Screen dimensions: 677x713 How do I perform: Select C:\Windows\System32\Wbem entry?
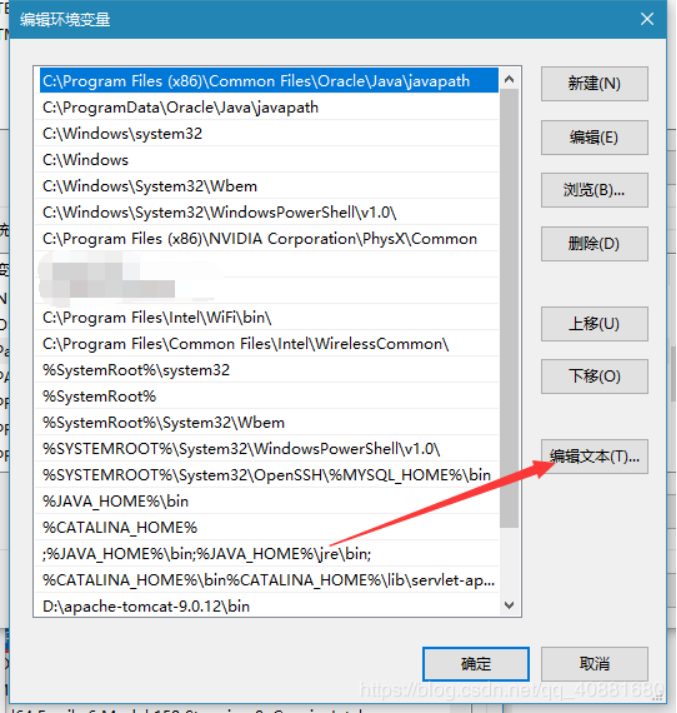267,186
